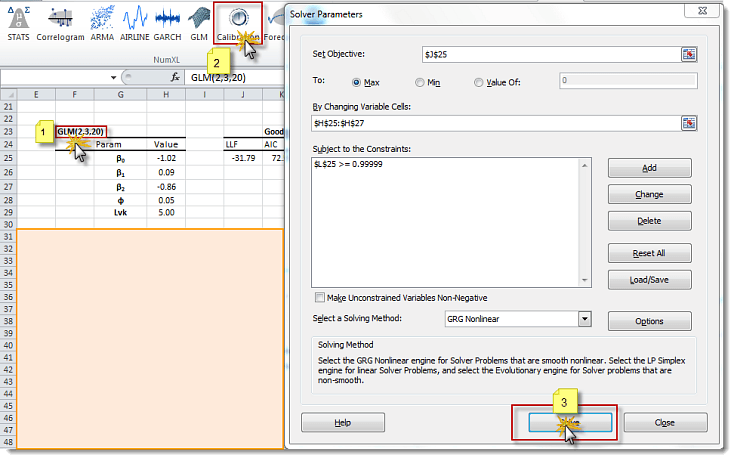Click the Select All corner of spreadsheet
This screenshot has height=460, width=735.
coord(8,95)
